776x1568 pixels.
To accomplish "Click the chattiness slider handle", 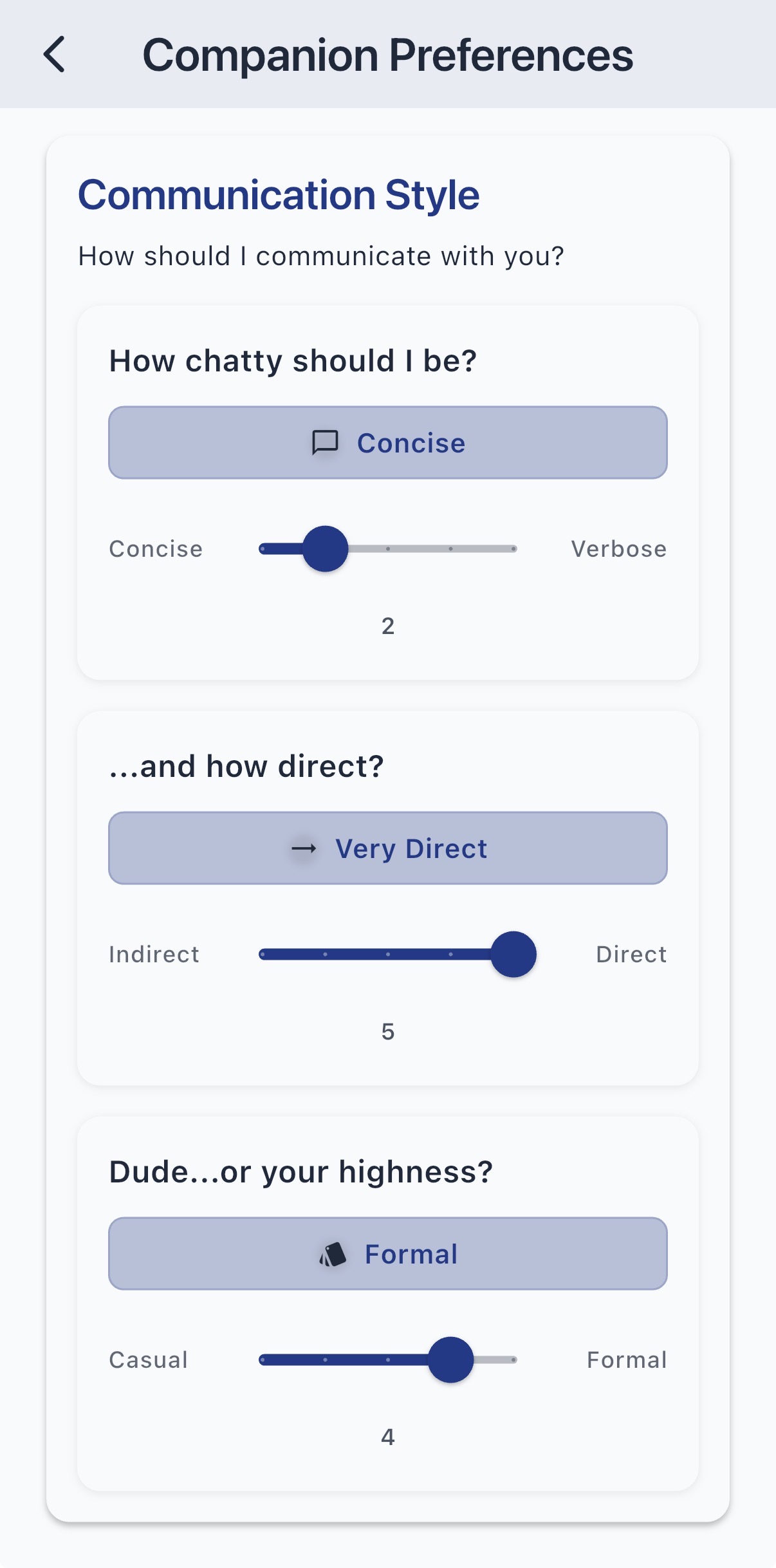I will 326,549.
